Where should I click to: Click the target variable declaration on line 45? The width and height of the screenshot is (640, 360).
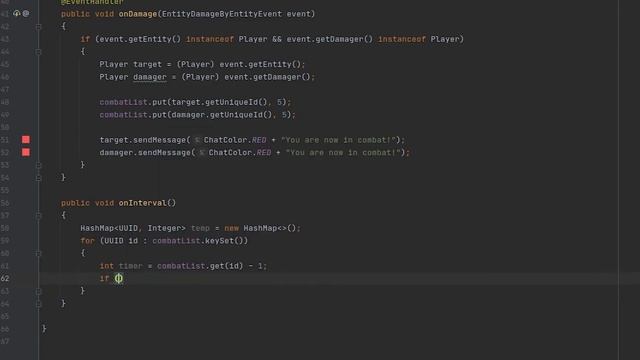[148, 64]
